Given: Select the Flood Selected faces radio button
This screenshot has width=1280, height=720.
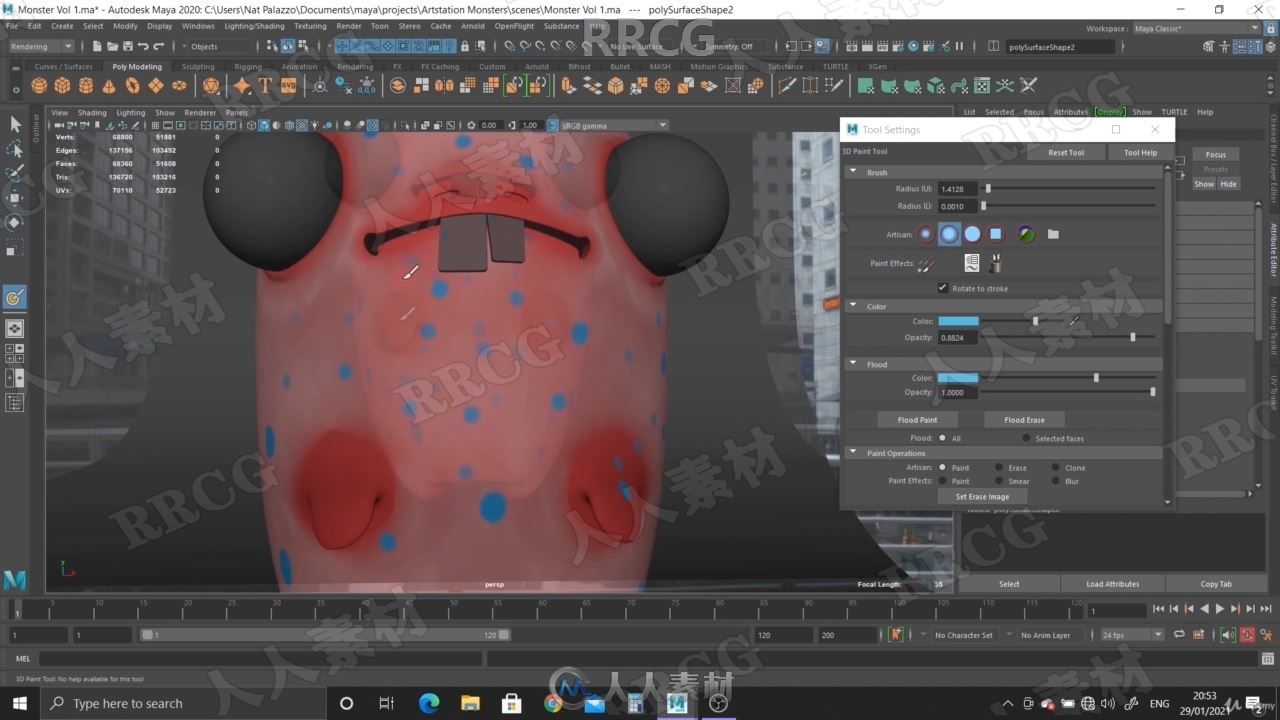Looking at the screenshot, I should click(1026, 438).
